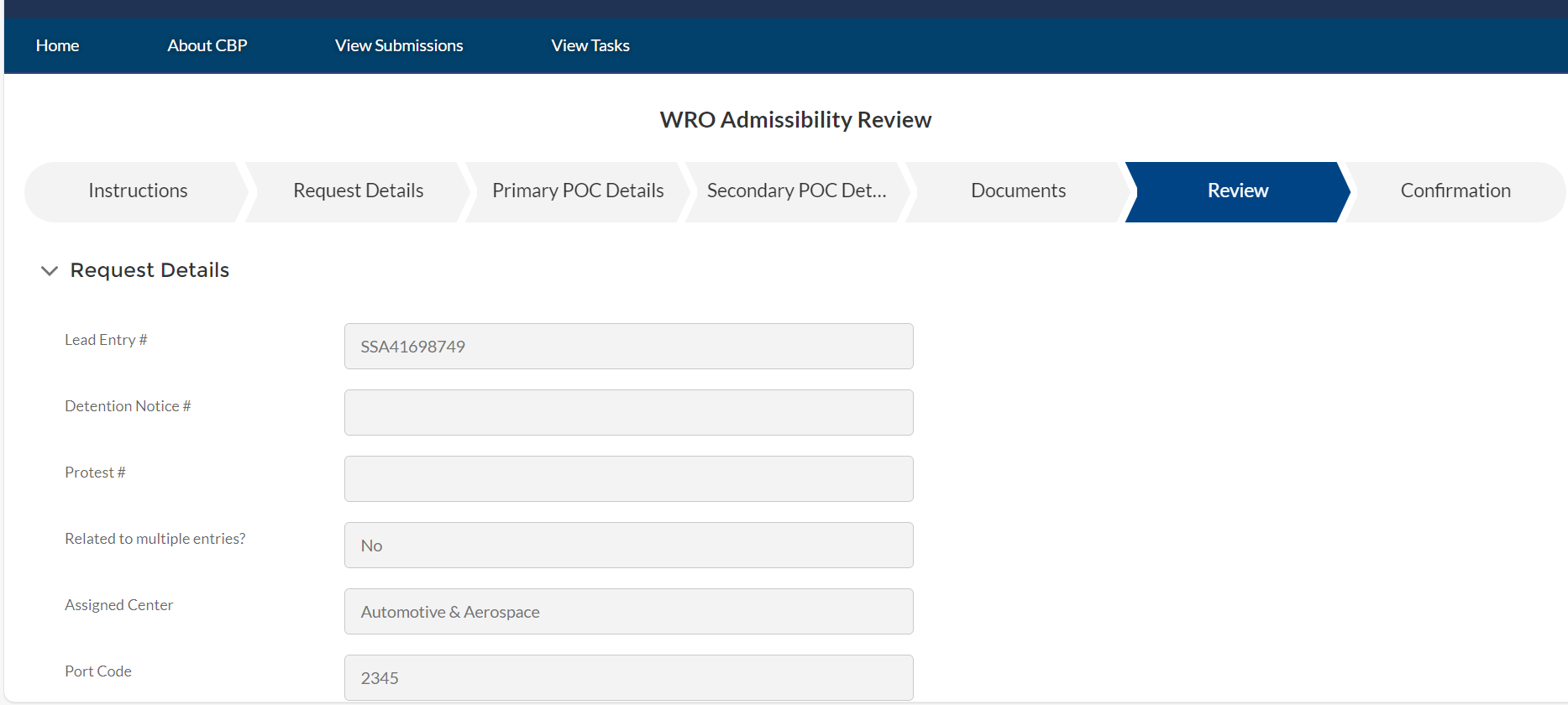Click the Confirmation step tab
Viewport: 1568px width, 705px height.
pyautogui.click(x=1455, y=191)
